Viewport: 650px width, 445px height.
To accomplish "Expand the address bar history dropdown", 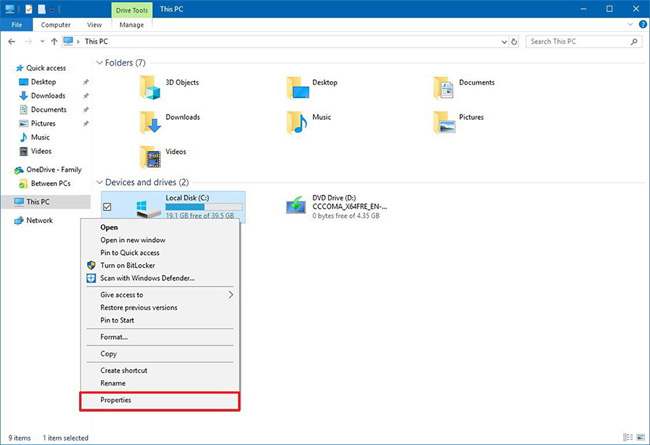I will click(x=504, y=42).
